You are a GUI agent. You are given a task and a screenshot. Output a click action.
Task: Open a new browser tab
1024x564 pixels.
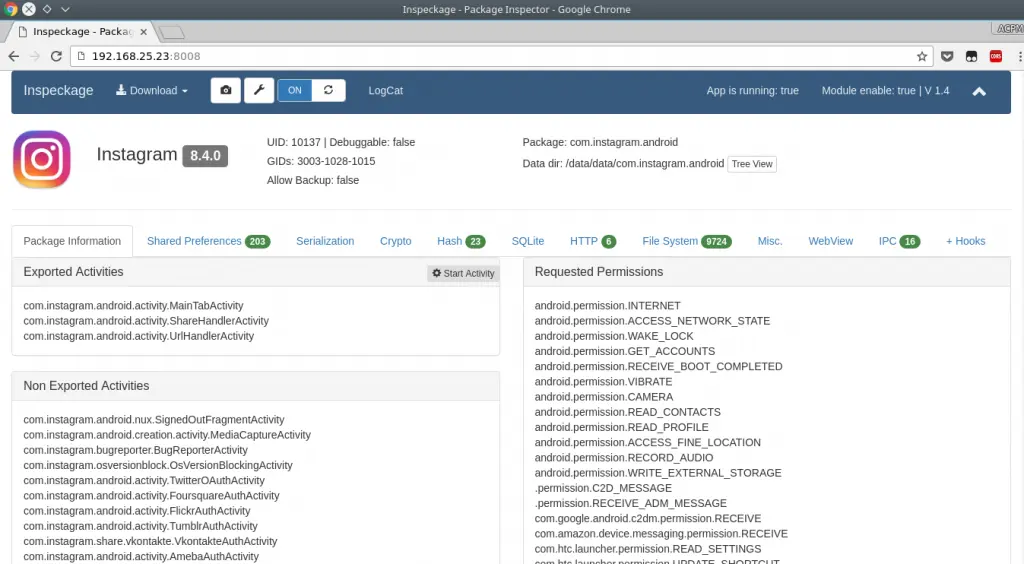(171, 32)
